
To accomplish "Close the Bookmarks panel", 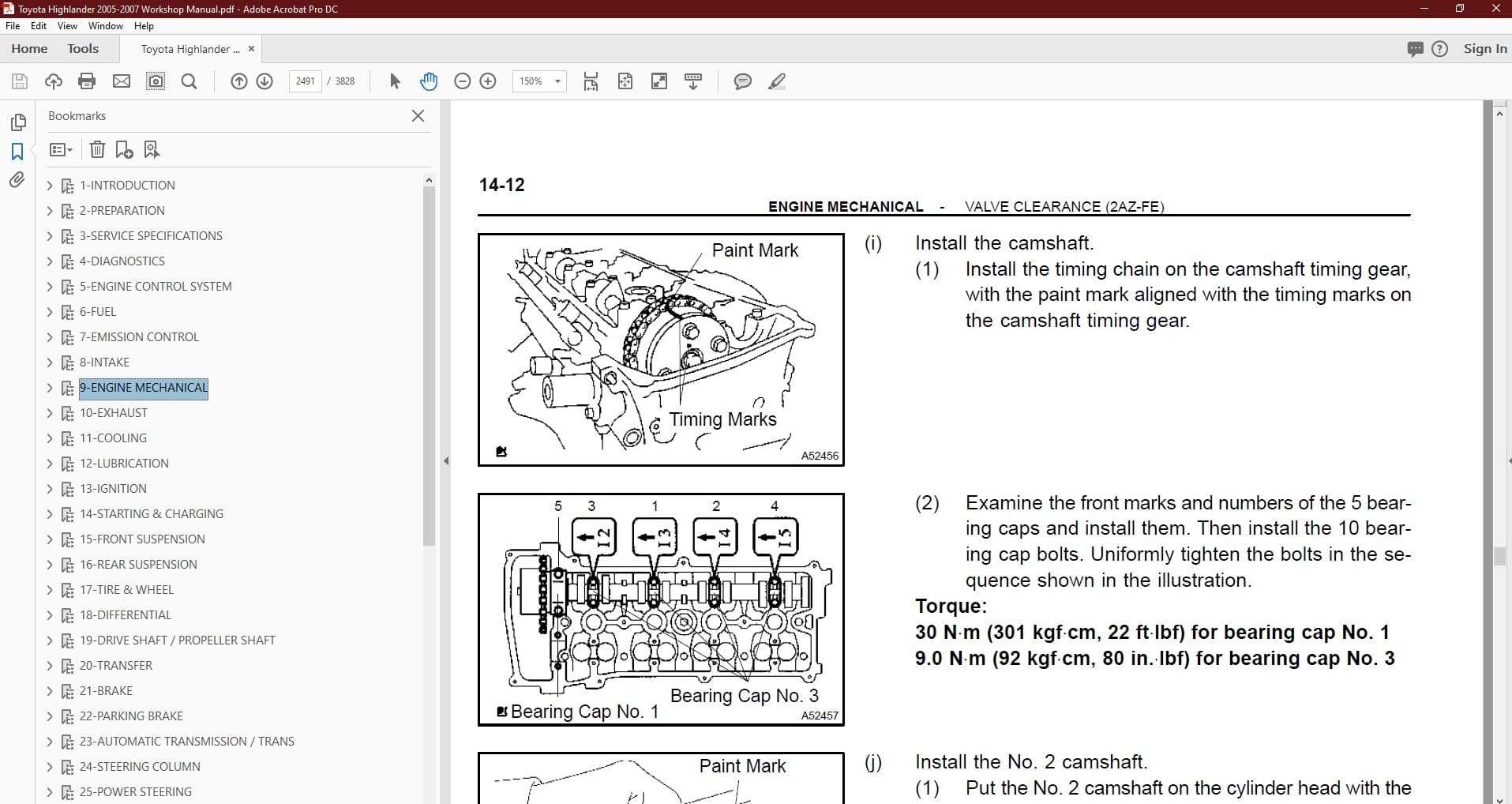I will pos(418,116).
